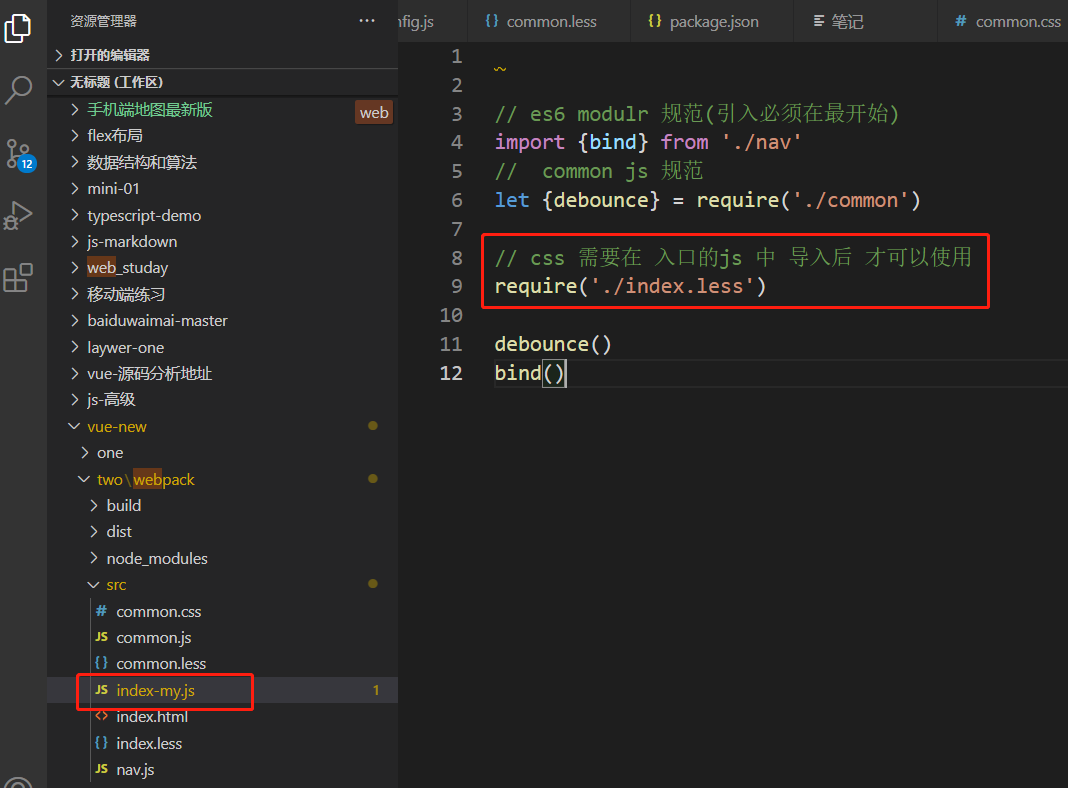This screenshot has height=788, width=1068.
Task: Click the 资源管理器 panel title
Action: coord(104,21)
